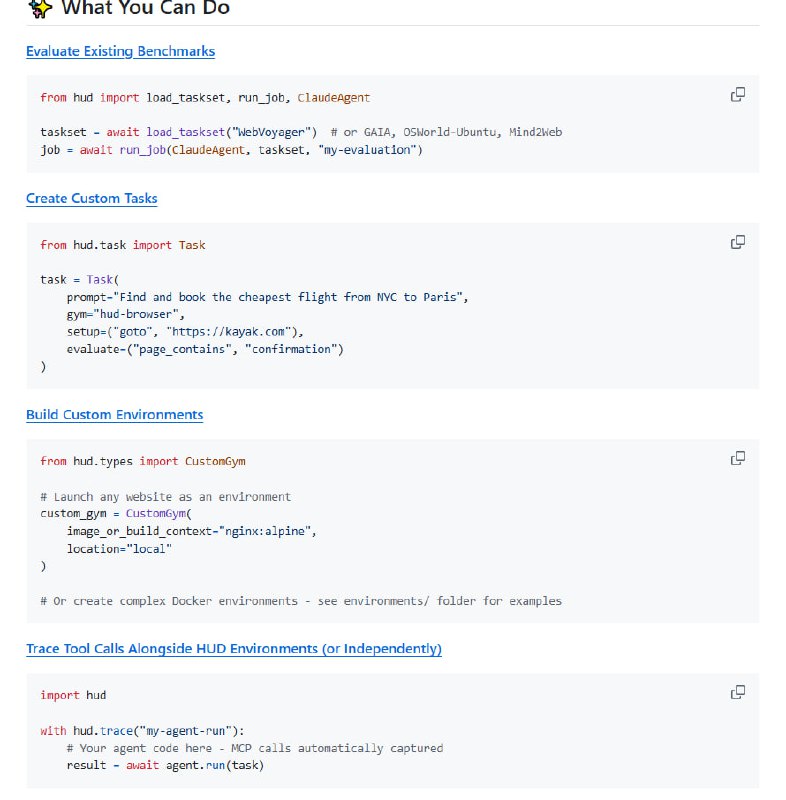The image size is (786, 800).
Task: Follow the Create Custom Tasks link
Action: 91,198
